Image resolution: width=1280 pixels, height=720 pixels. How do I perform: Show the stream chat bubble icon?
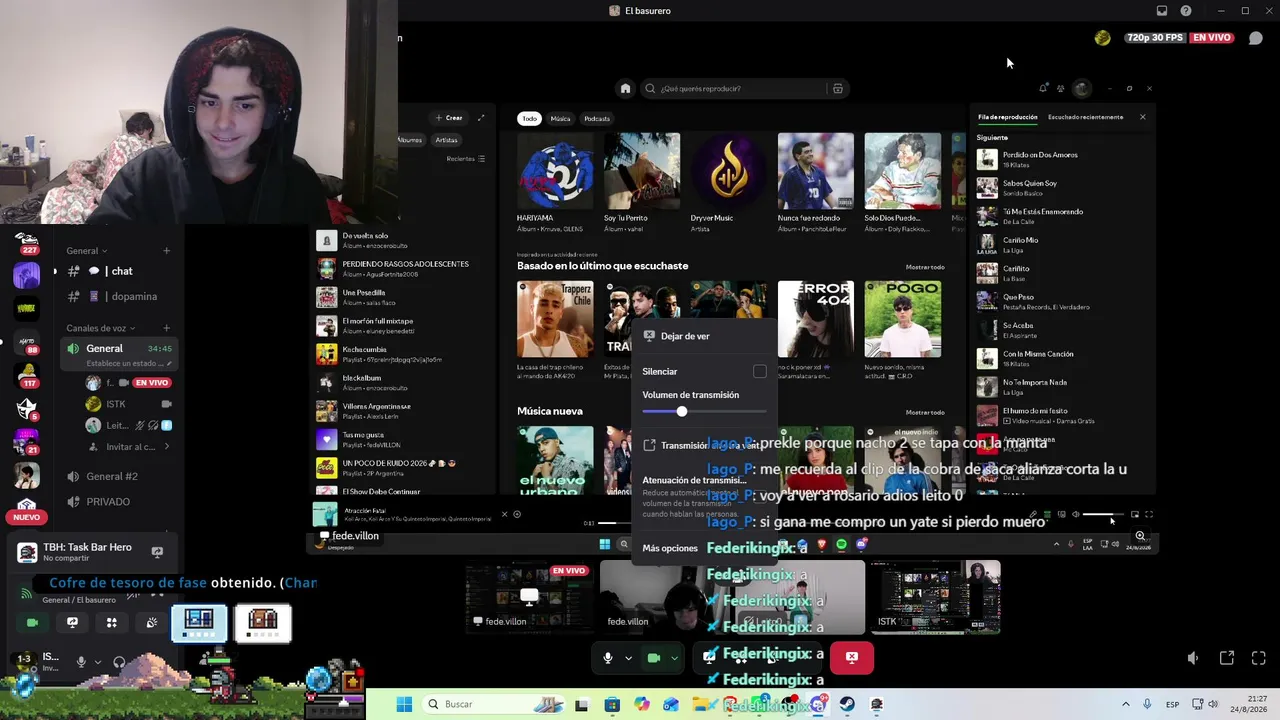(x=1256, y=38)
